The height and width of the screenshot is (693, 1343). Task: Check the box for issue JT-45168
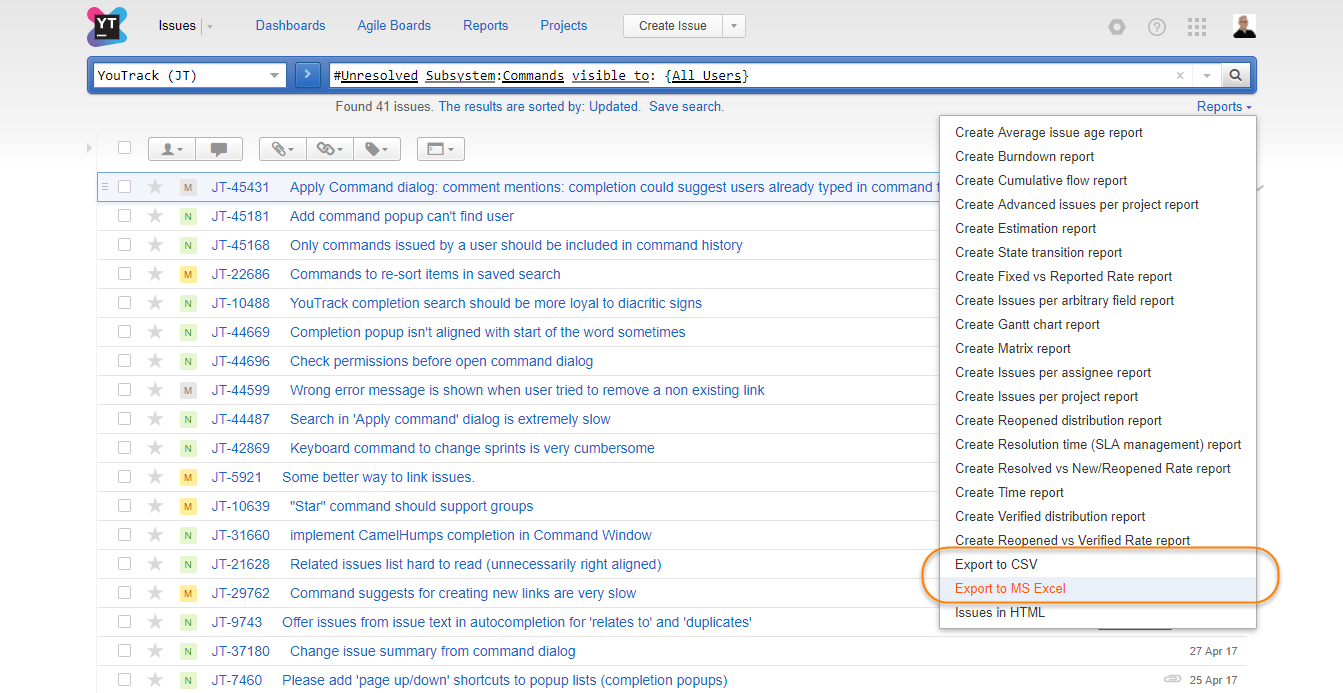pos(125,245)
